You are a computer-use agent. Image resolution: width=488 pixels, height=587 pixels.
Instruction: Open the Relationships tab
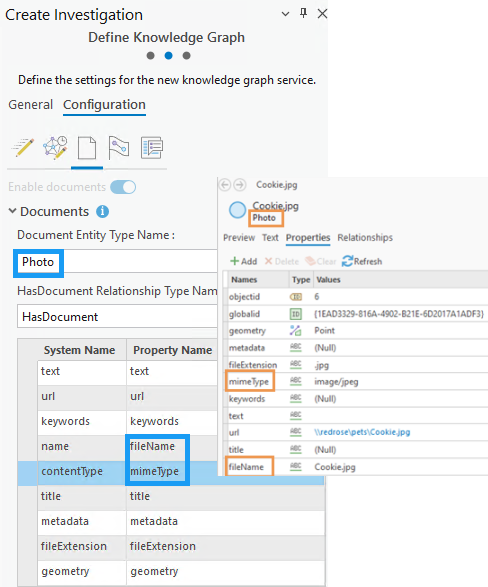(x=365, y=237)
